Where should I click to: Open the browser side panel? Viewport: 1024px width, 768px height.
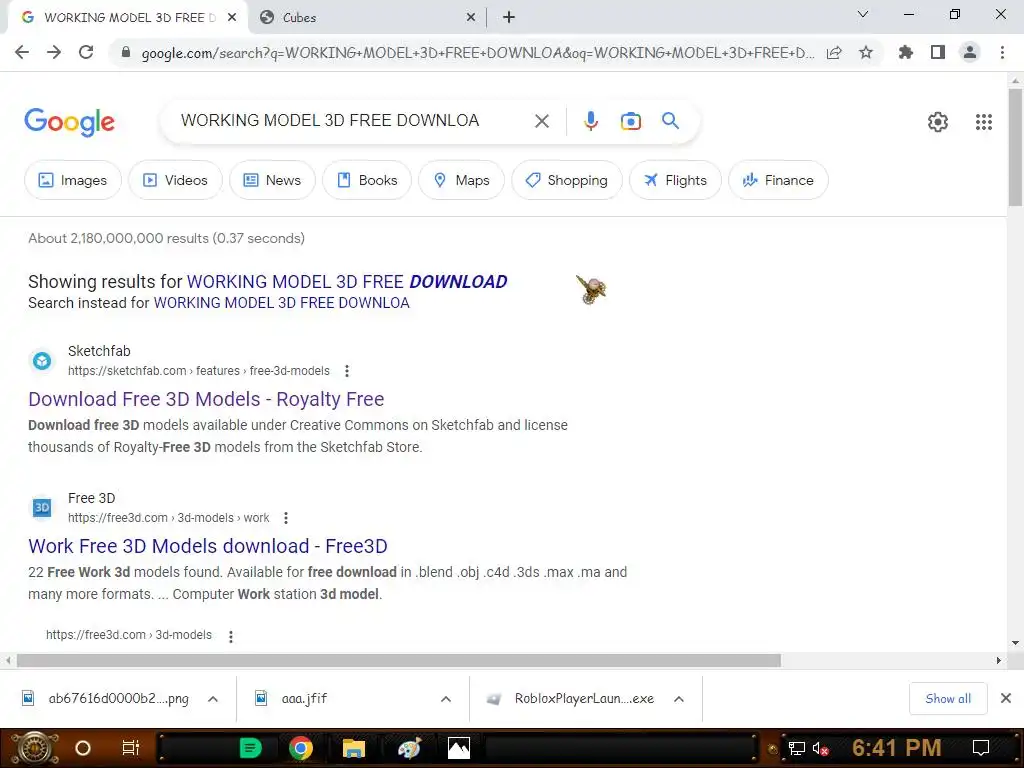click(938, 52)
